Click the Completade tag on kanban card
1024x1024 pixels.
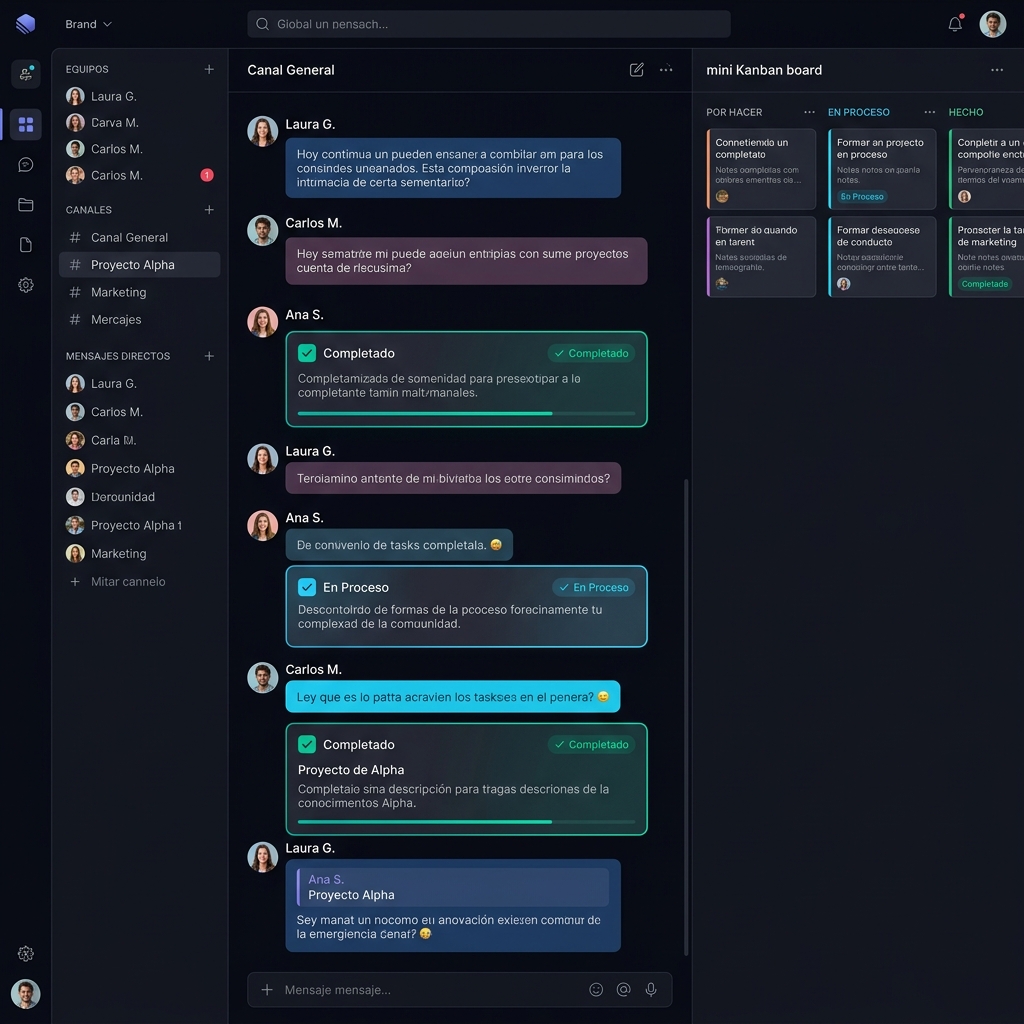(x=985, y=284)
